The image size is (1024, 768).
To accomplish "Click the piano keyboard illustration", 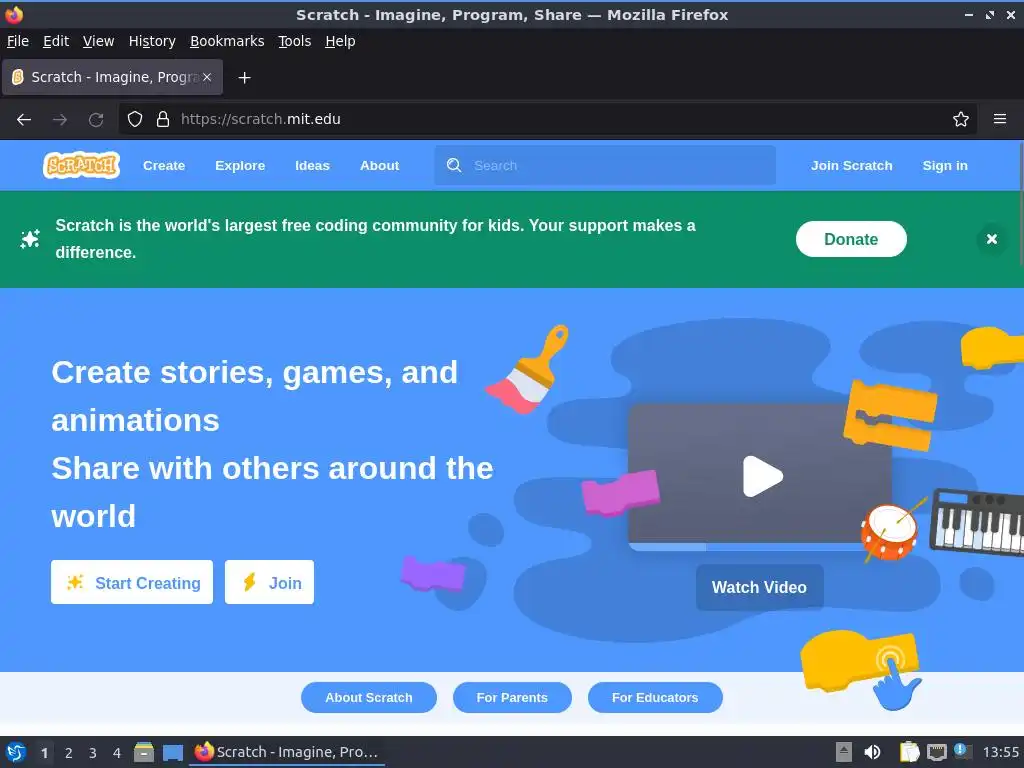I will tap(978, 521).
